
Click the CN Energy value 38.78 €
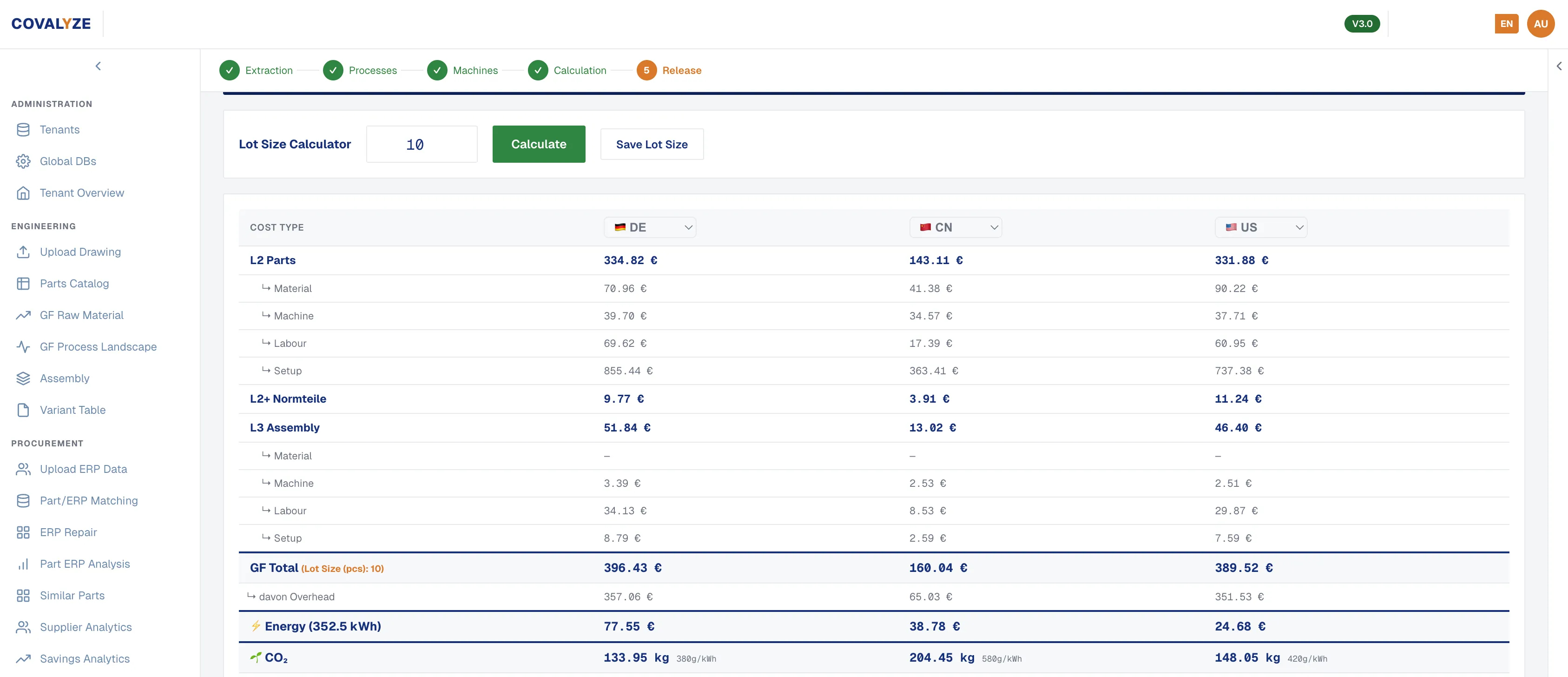tap(935, 626)
